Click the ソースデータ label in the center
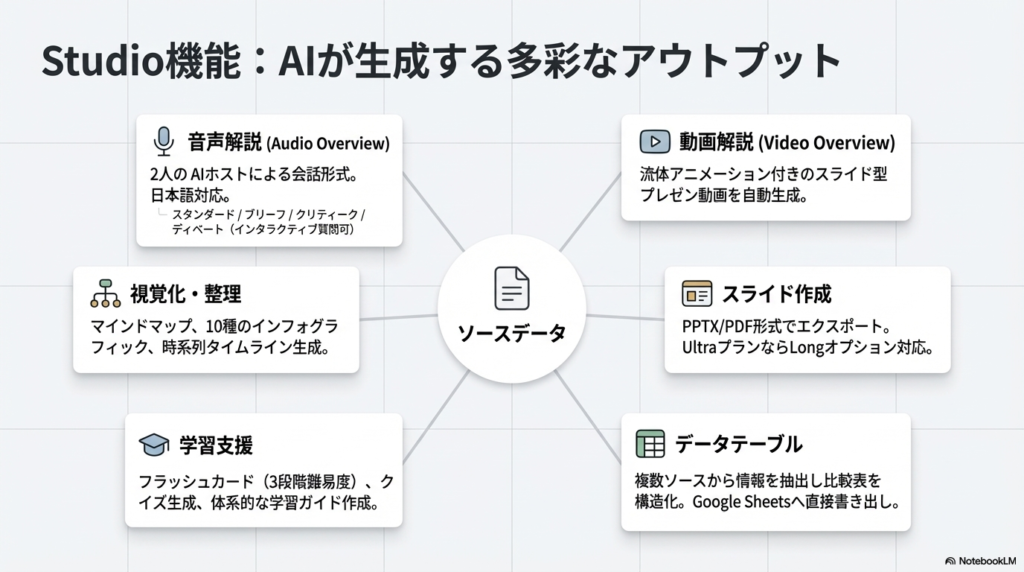The width and height of the screenshot is (1024, 572). (x=511, y=333)
